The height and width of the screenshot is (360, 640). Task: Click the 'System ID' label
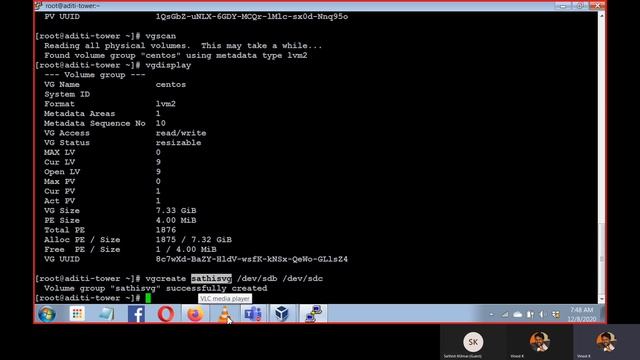67,94
